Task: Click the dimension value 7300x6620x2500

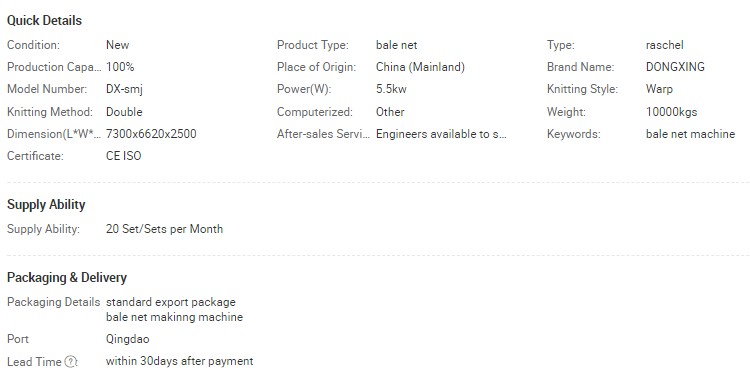Action: tap(151, 134)
